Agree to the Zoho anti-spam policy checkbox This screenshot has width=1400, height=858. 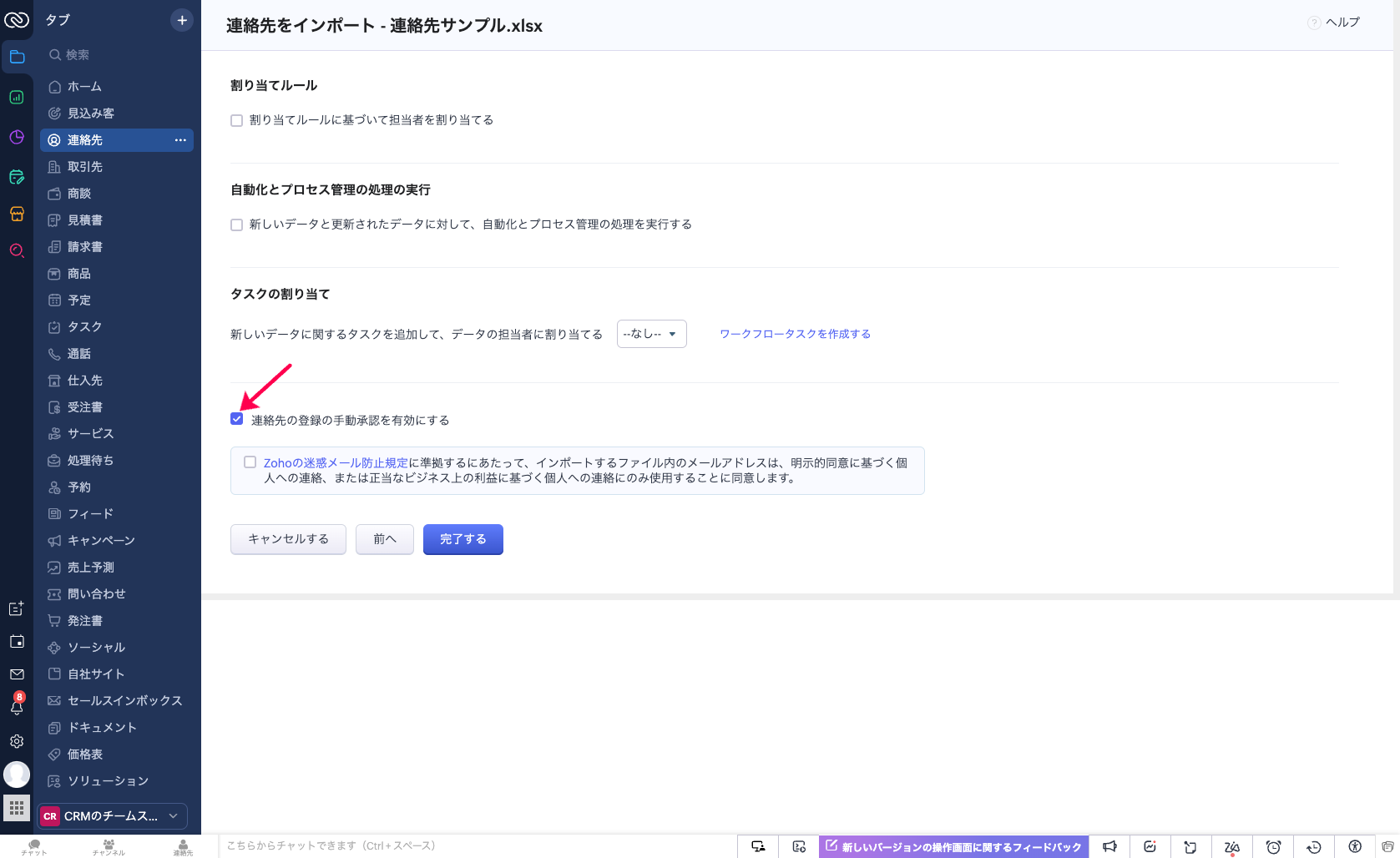click(x=250, y=462)
